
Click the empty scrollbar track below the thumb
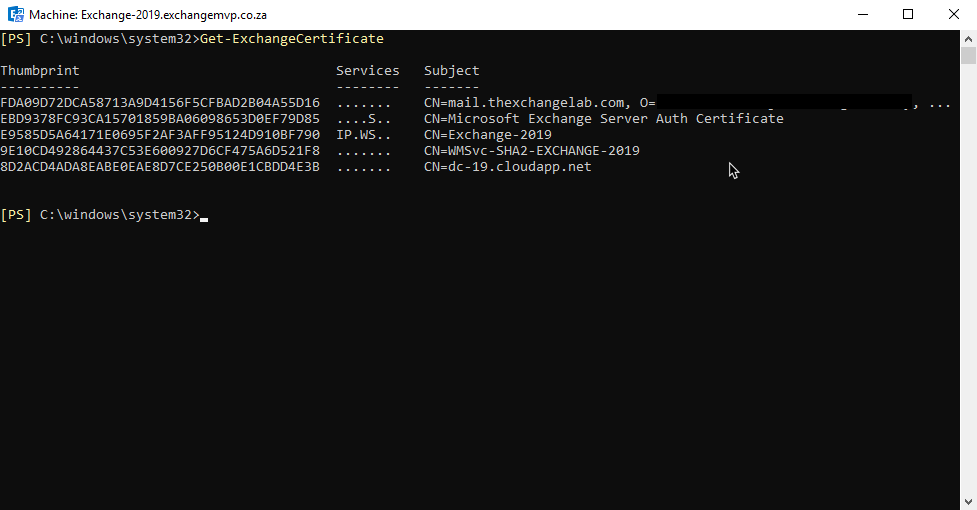coord(968,279)
